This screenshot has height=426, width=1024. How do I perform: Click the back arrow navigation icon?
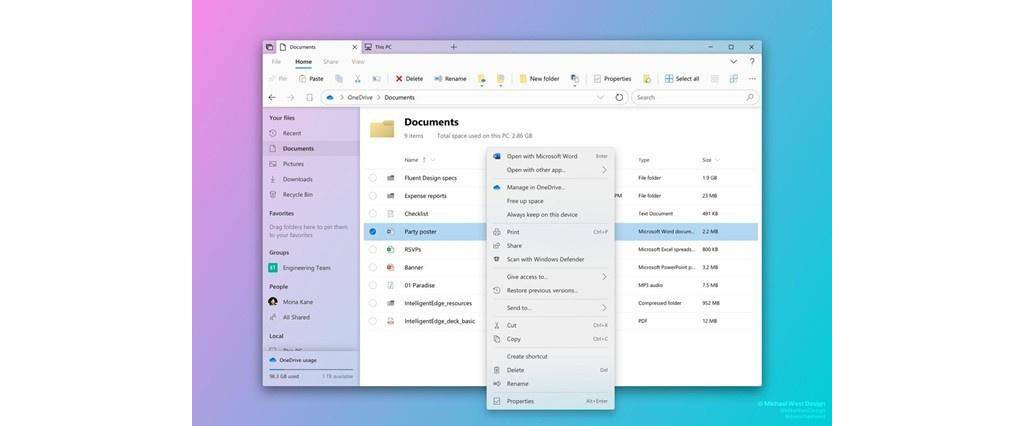tap(272, 97)
